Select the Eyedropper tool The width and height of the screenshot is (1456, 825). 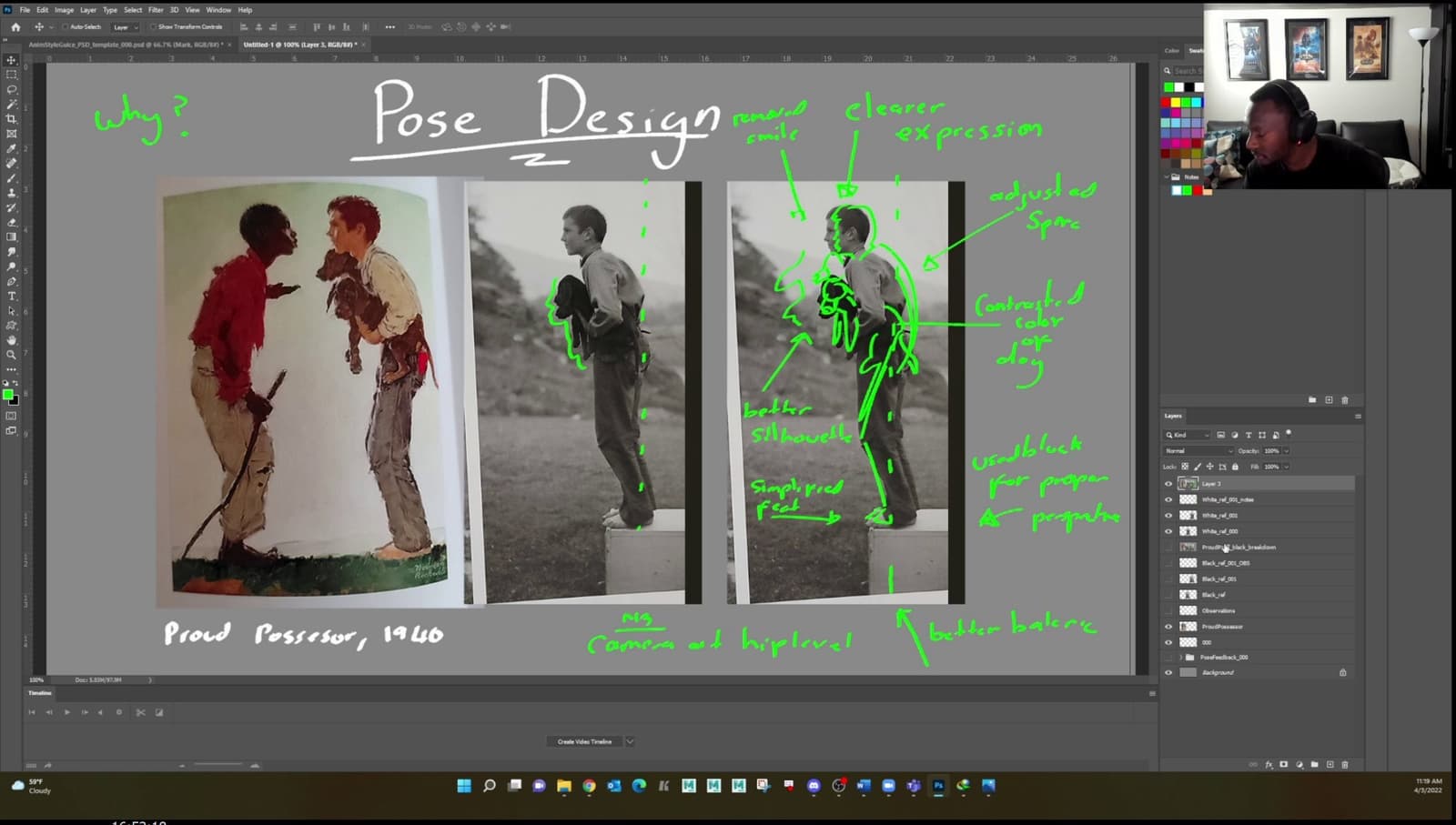(x=12, y=148)
